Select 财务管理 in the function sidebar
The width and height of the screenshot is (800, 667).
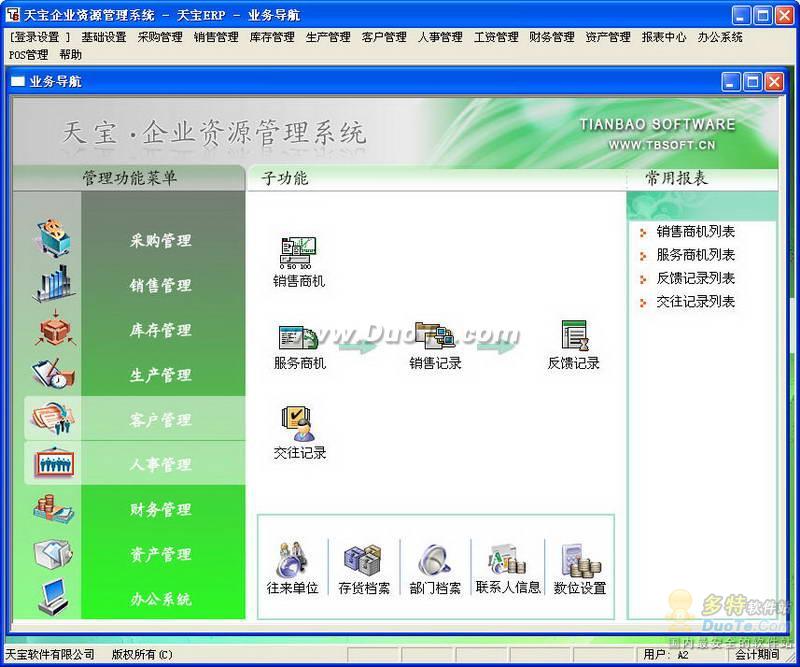(161, 509)
